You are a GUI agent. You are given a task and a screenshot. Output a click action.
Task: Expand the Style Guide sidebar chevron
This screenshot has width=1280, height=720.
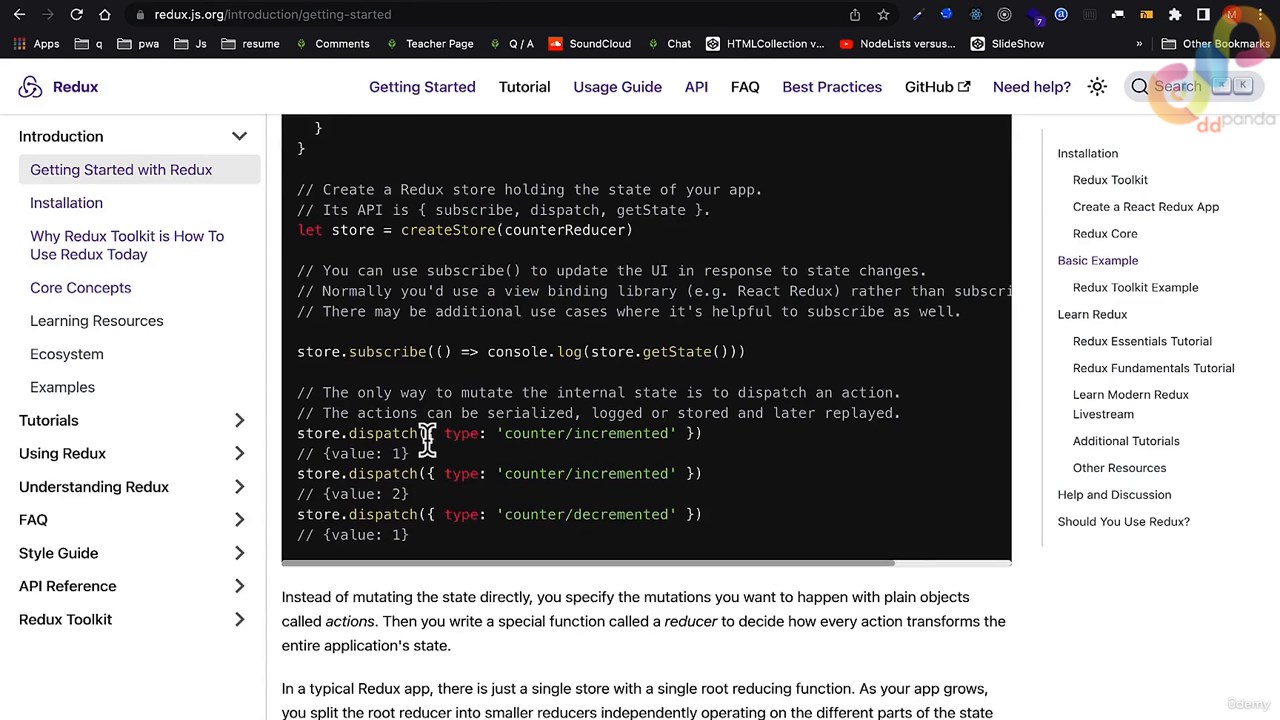point(239,553)
